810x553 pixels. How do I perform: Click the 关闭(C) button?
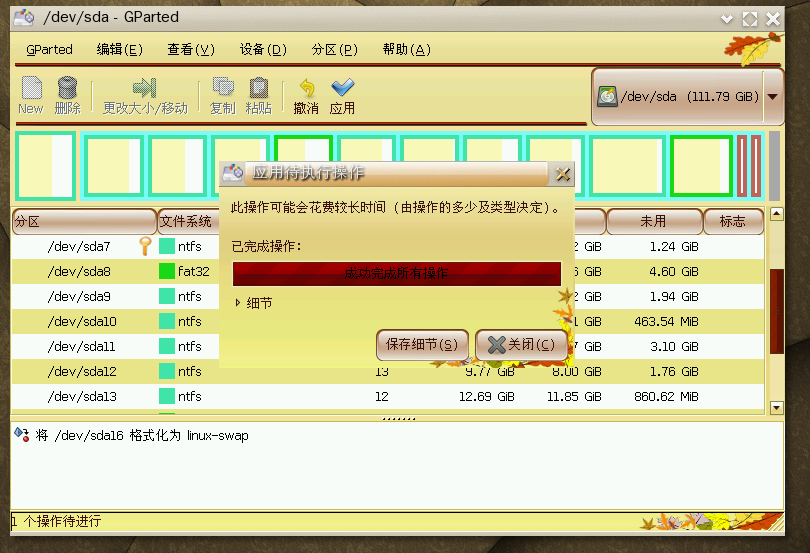point(521,344)
